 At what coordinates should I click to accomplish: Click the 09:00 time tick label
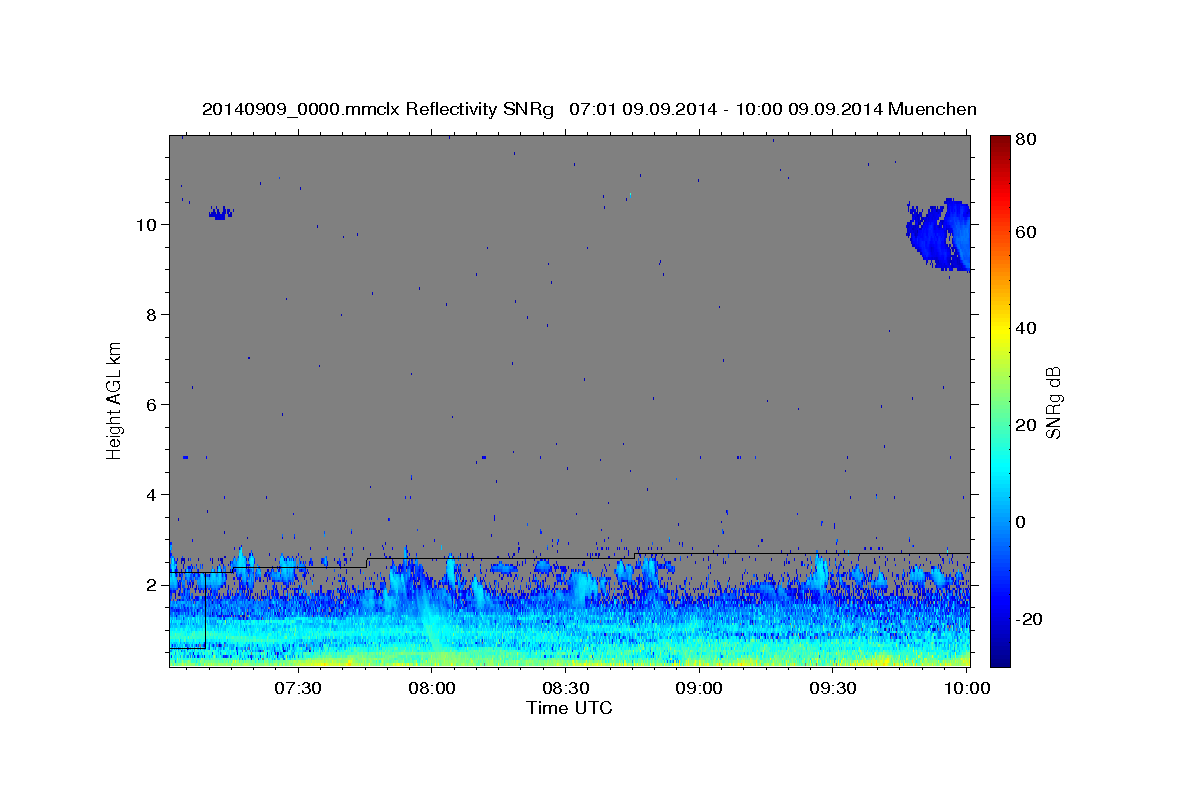(699, 688)
